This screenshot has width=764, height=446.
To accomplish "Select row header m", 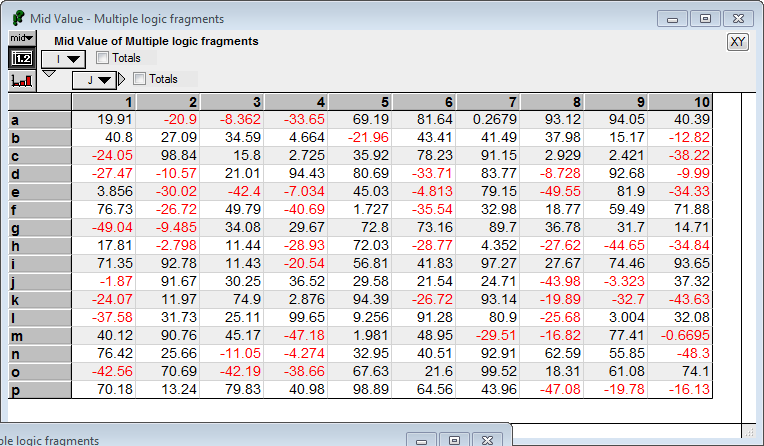I will [40, 336].
